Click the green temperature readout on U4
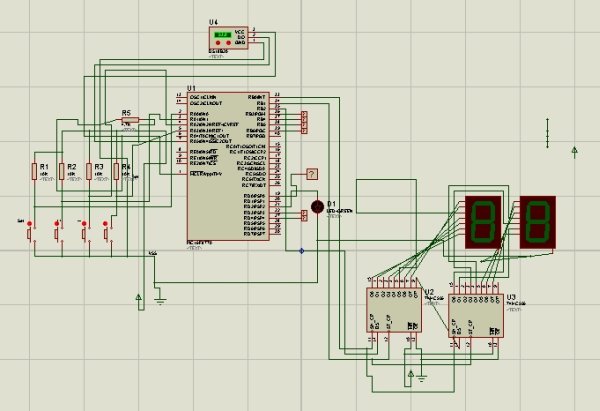The image size is (600, 411). (x=223, y=34)
